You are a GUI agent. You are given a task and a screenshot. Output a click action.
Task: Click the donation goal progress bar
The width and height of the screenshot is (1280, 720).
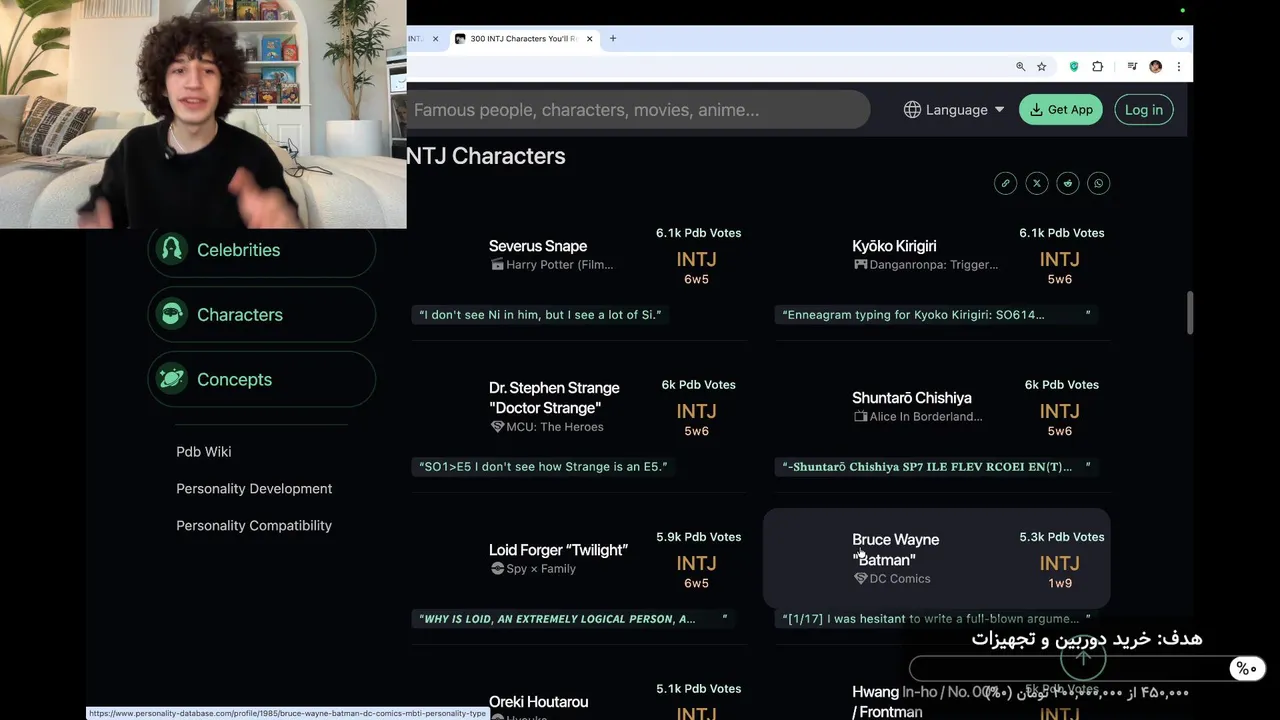point(1088,669)
